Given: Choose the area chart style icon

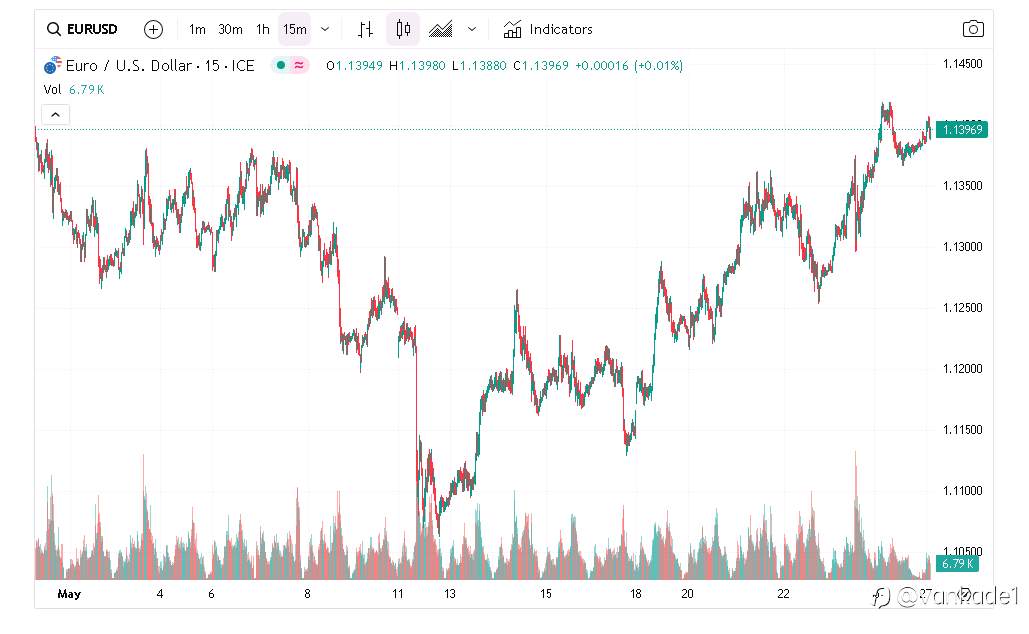Looking at the screenshot, I should 440,30.
